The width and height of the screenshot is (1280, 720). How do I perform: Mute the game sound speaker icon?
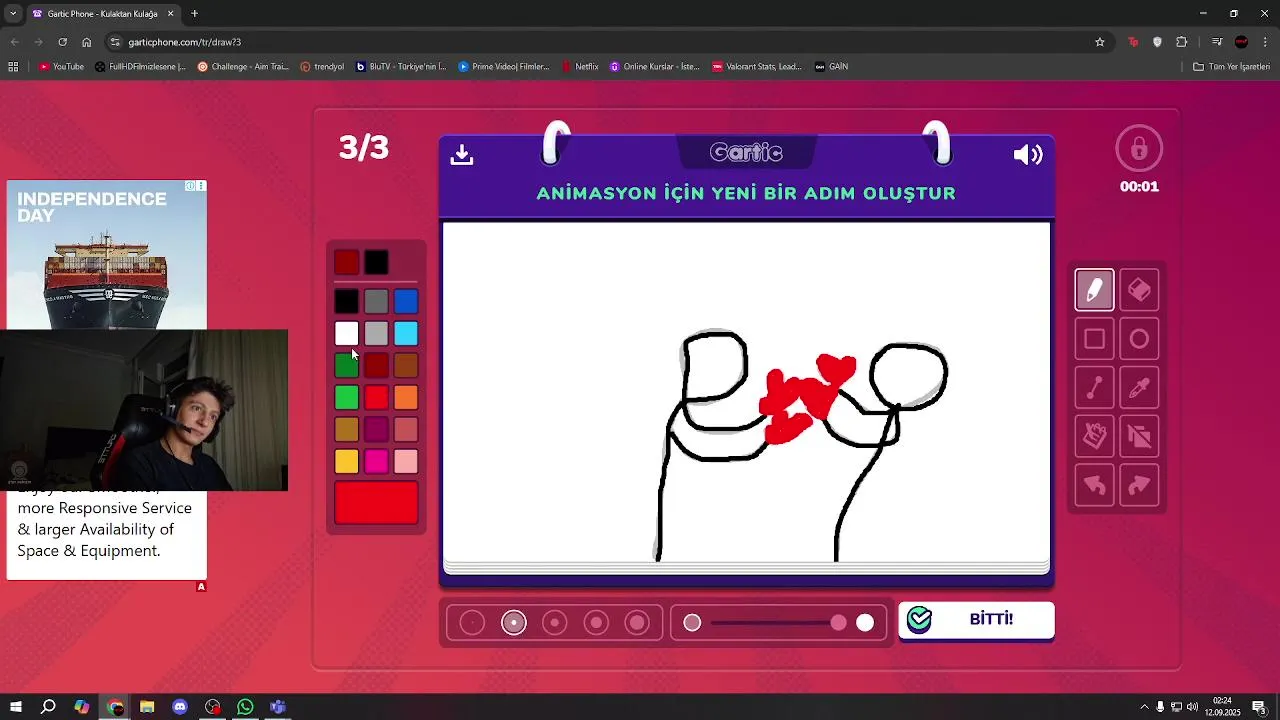pyautogui.click(x=1028, y=154)
